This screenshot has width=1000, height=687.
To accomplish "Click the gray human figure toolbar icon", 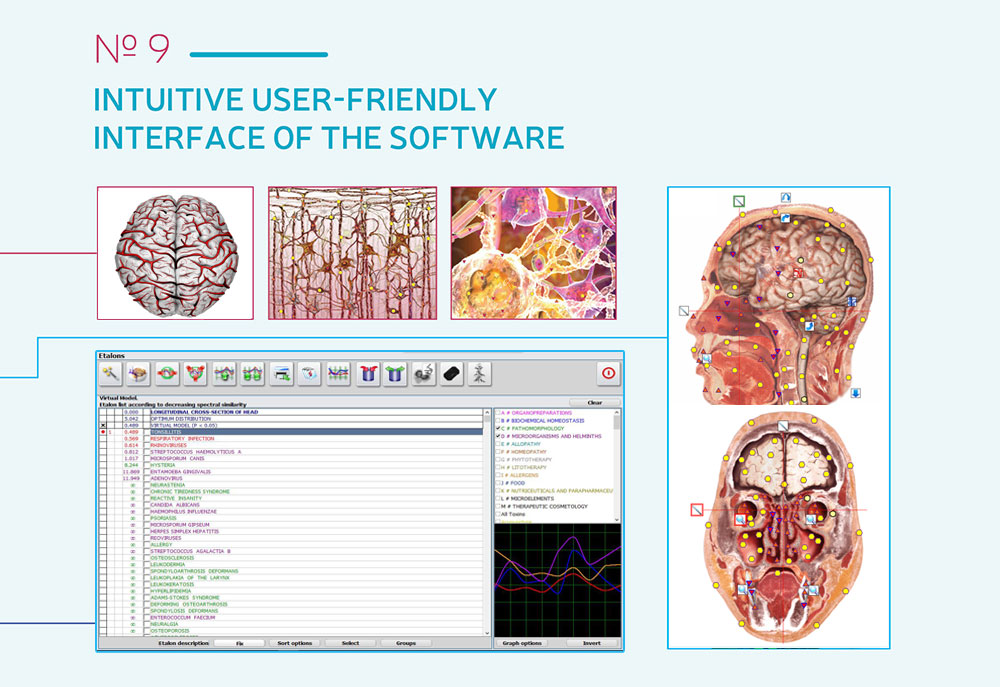I will click(x=480, y=374).
